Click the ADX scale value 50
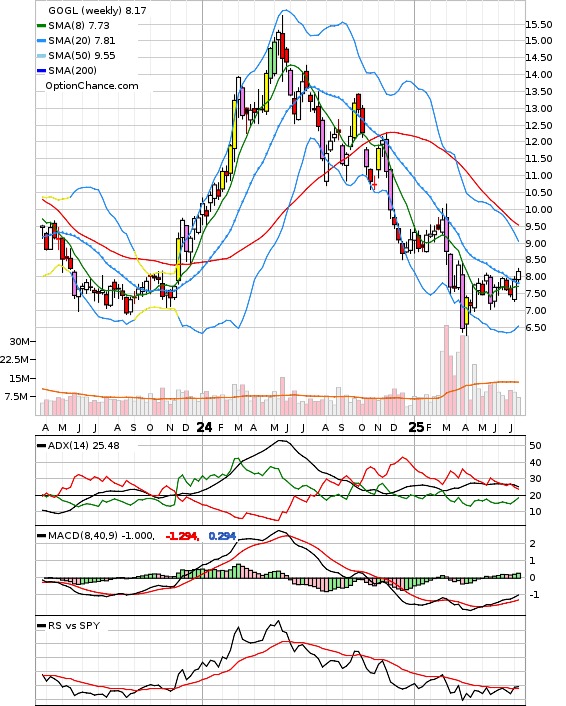Screen dimensions: 566x706 pyautogui.click(x=536, y=446)
